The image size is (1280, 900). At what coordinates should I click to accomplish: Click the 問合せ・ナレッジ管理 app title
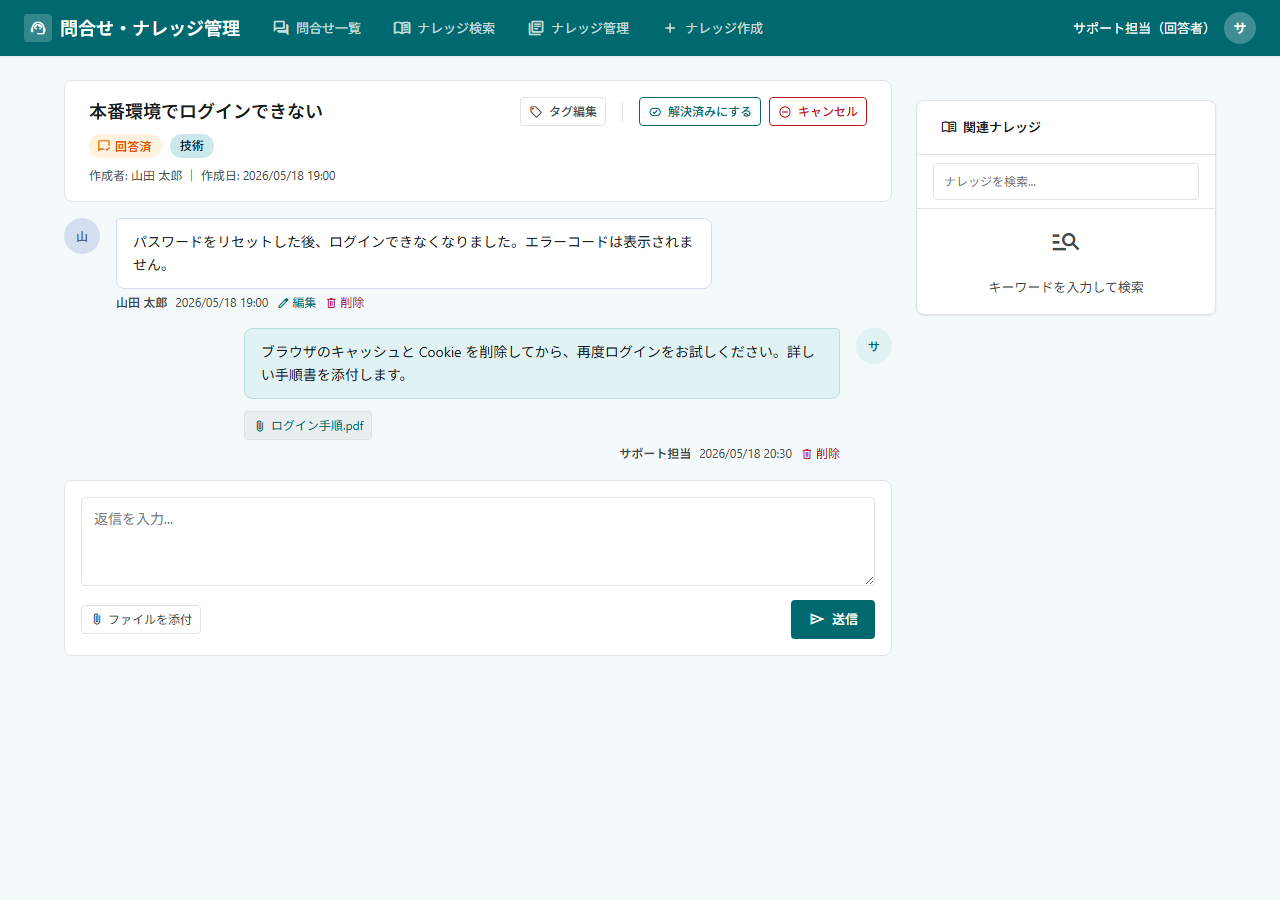click(150, 28)
